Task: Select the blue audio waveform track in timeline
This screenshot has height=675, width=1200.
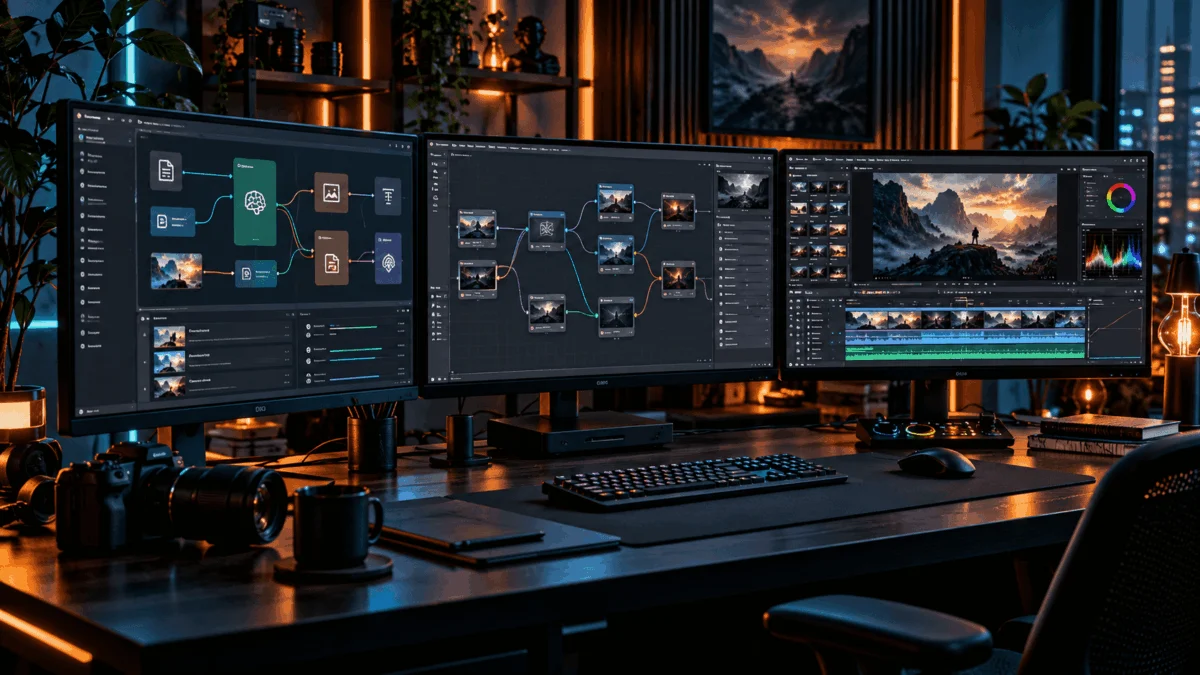Action: (965, 337)
